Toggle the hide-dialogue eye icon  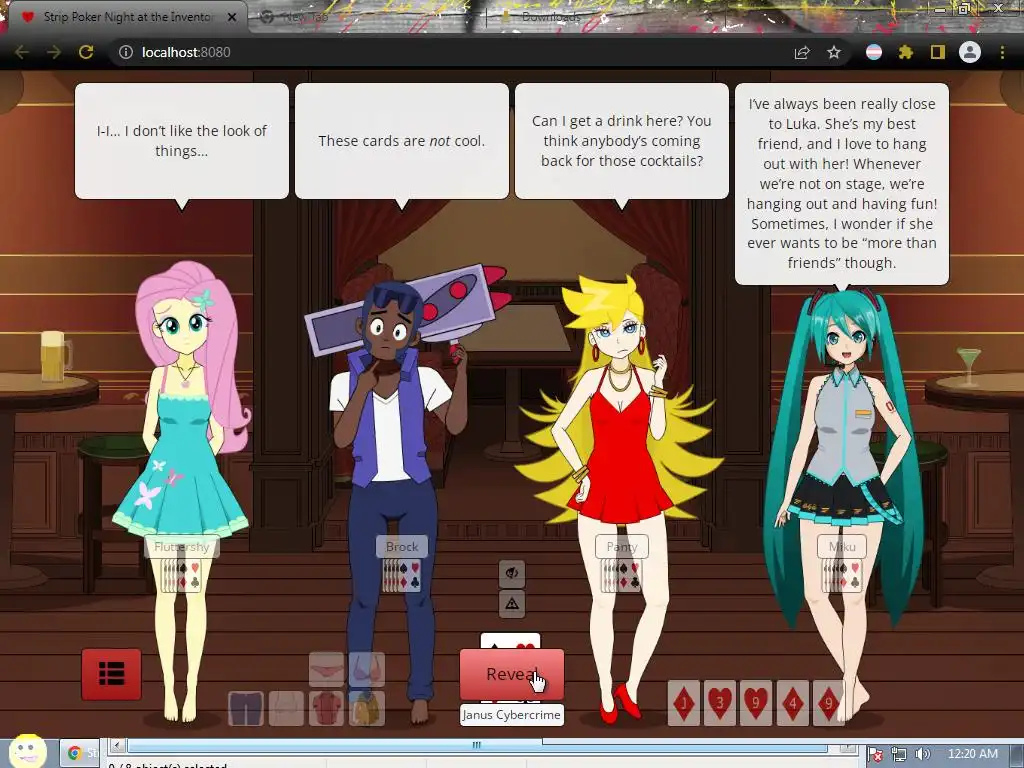pos(511,573)
